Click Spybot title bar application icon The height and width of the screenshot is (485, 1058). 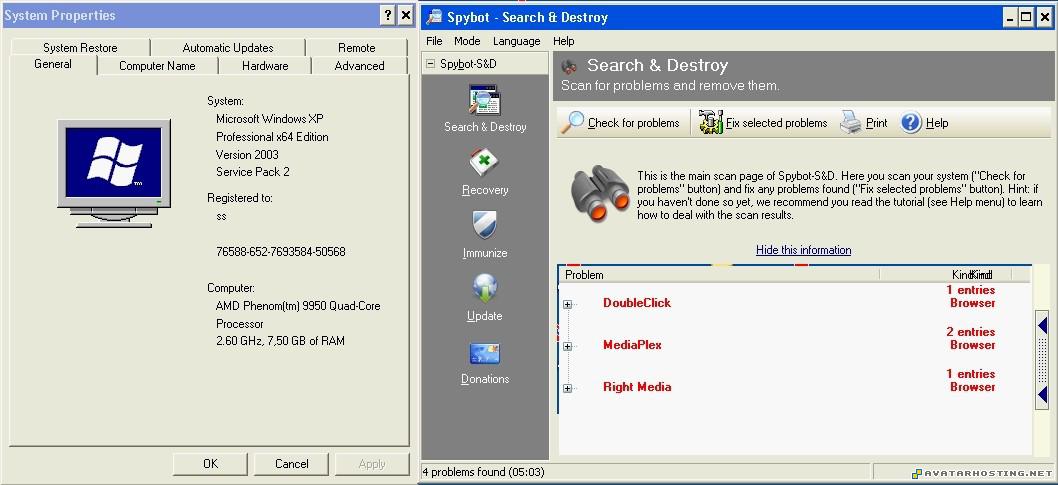[x=434, y=17]
